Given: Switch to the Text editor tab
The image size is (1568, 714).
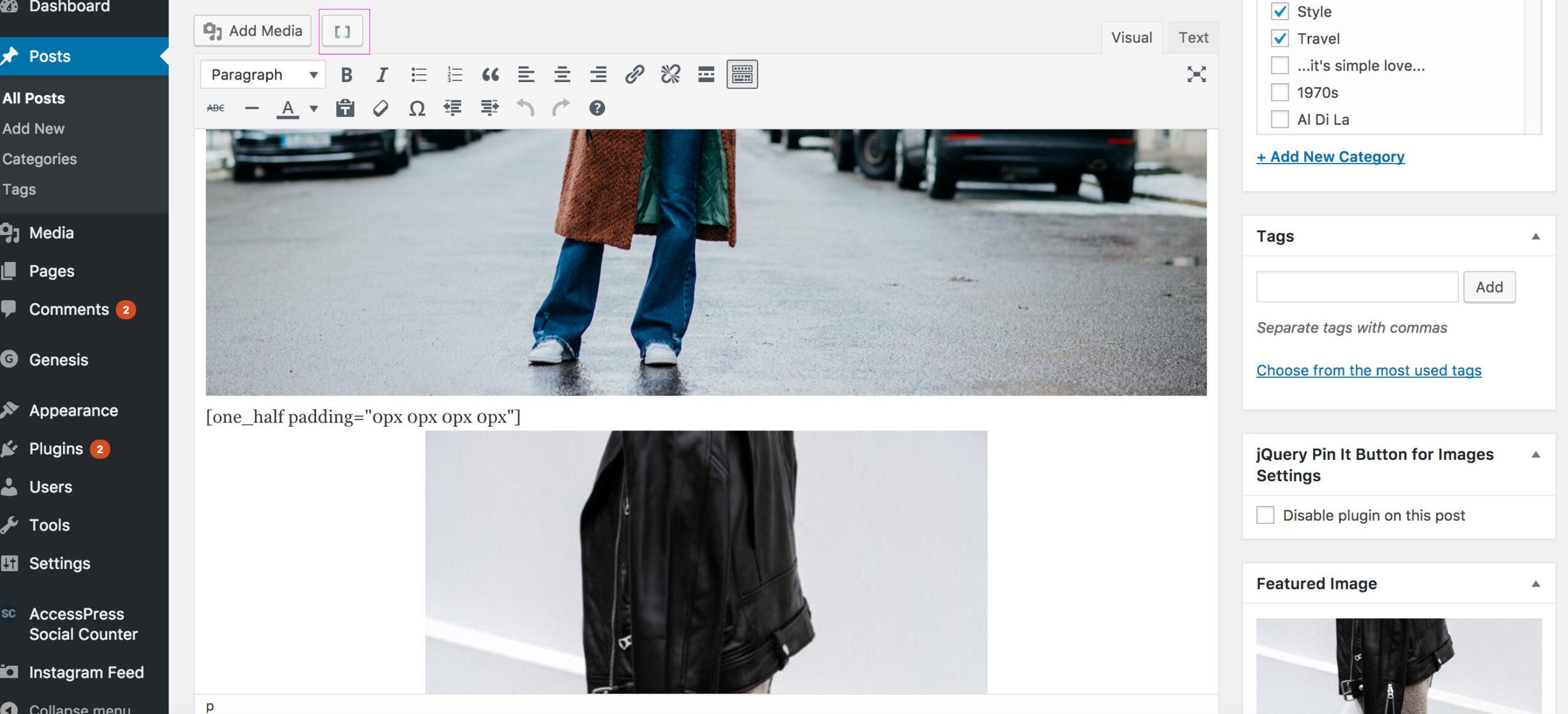Looking at the screenshot, I should [1193, 37].
